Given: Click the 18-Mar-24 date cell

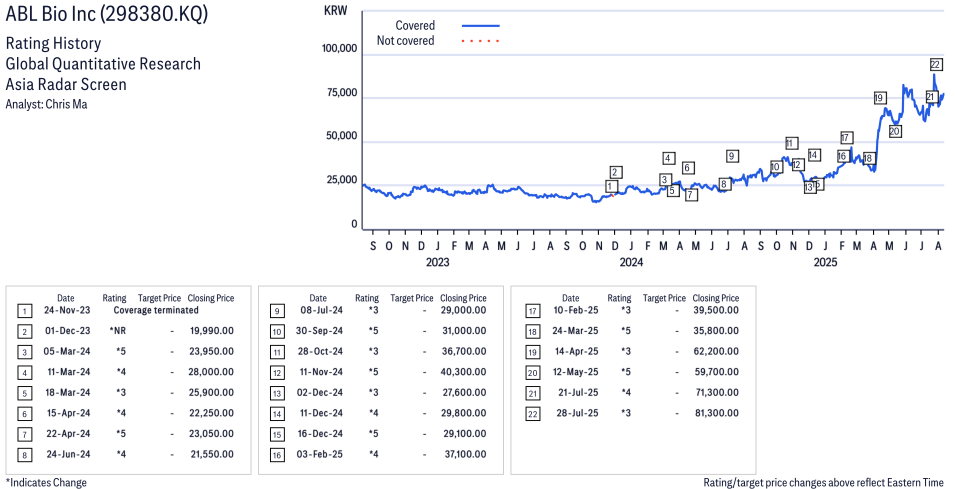Looking at the screenshot, I should [68, 393].
